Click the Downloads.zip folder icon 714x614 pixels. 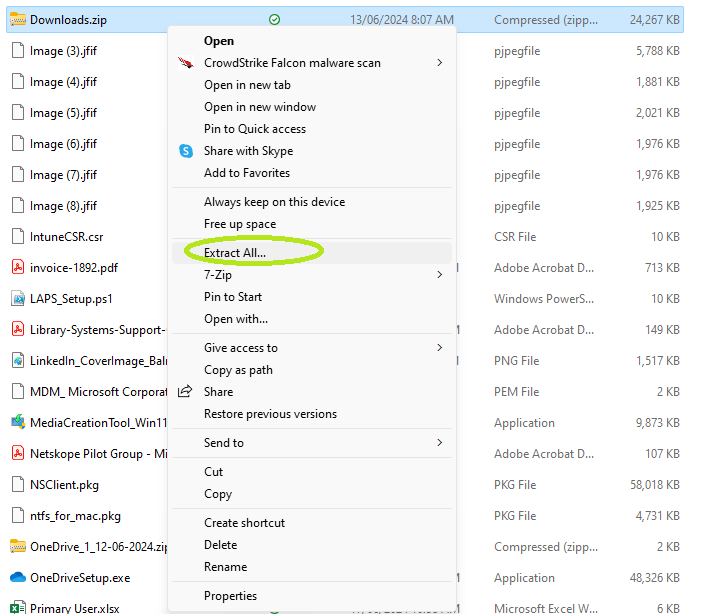[18, 20]
